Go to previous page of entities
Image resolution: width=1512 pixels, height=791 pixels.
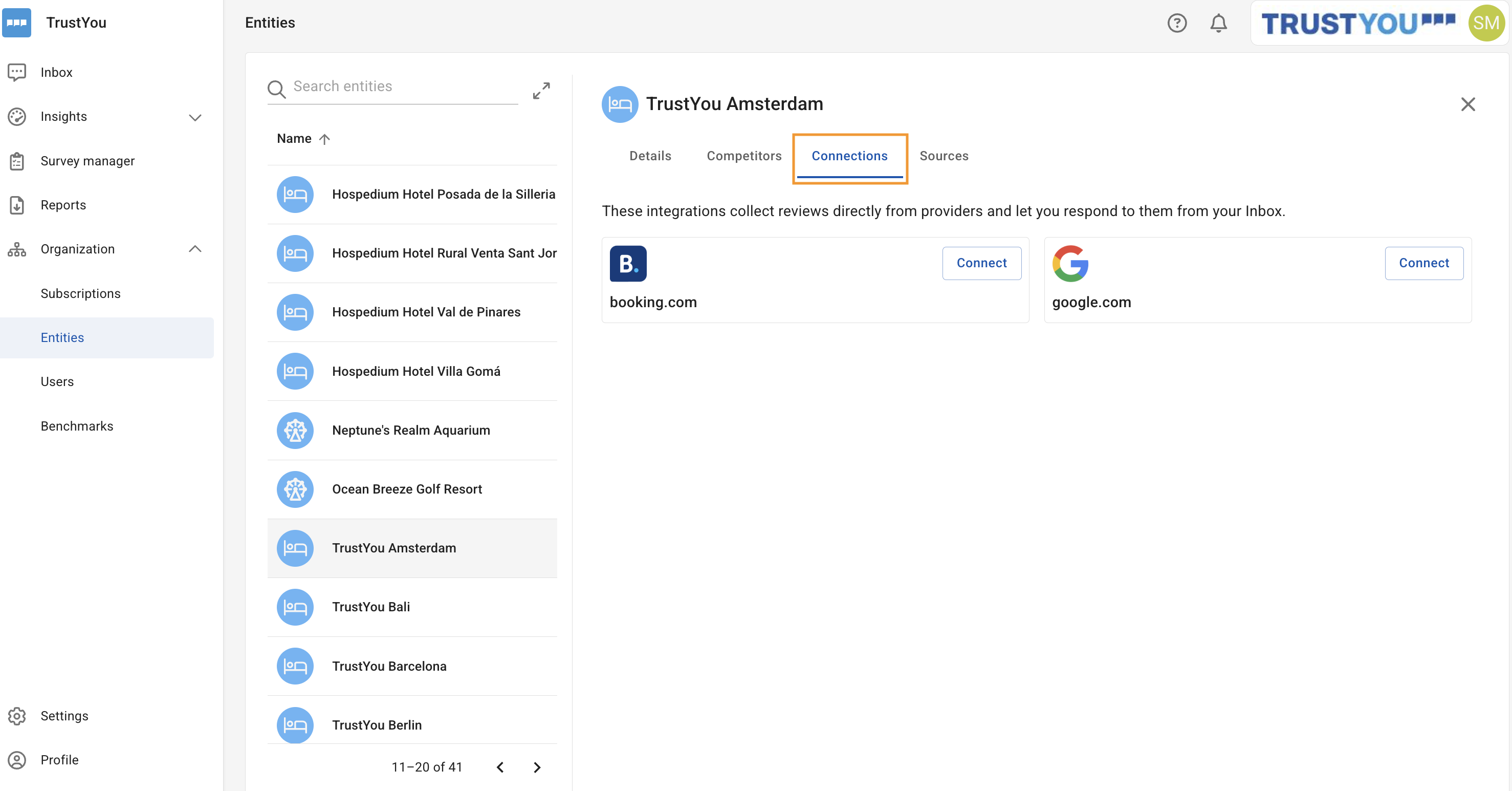click(500, 767)
